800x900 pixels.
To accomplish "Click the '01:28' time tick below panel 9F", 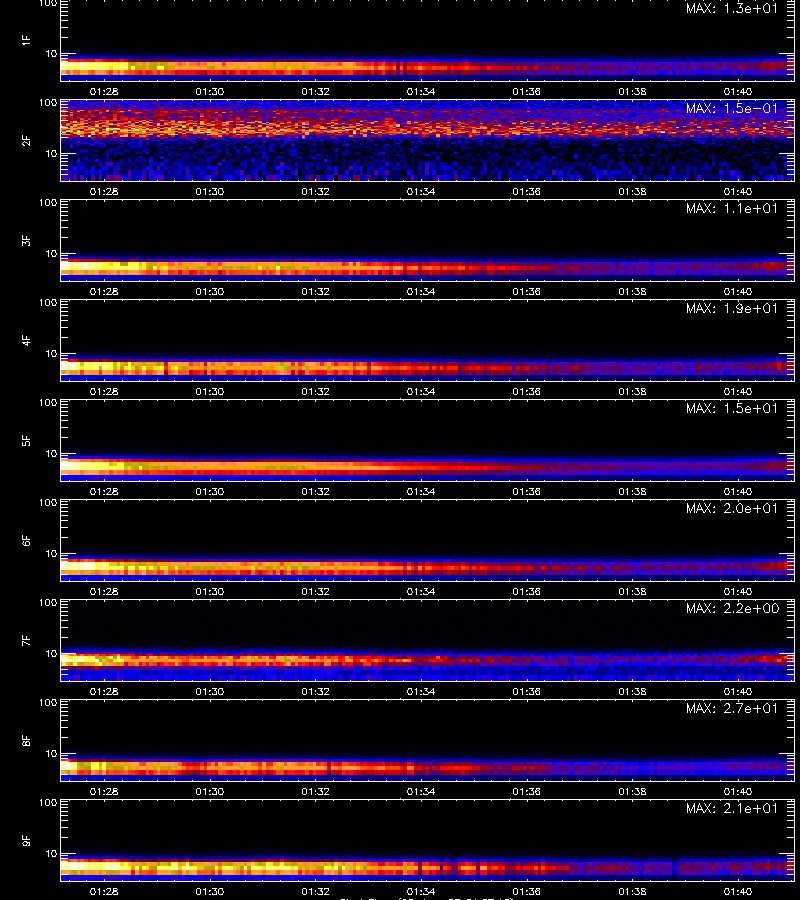I will click(104, 891).
